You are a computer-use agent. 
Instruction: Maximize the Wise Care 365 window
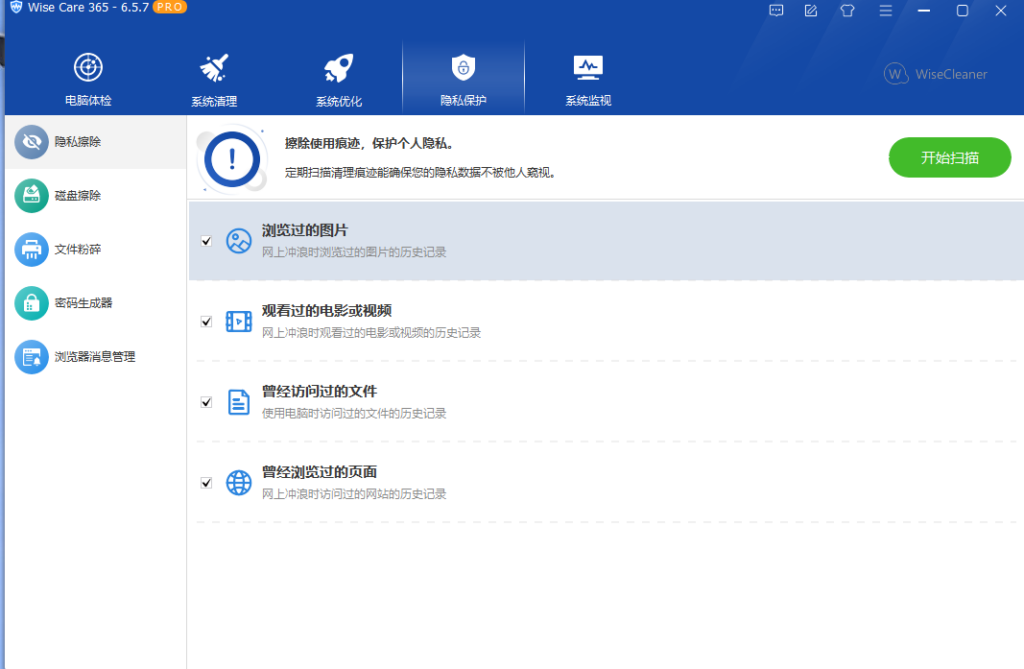point(962,10)
